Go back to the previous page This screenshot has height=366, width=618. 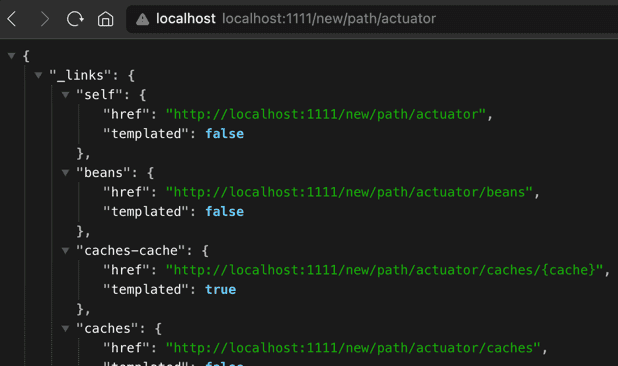tap(12, 19)
